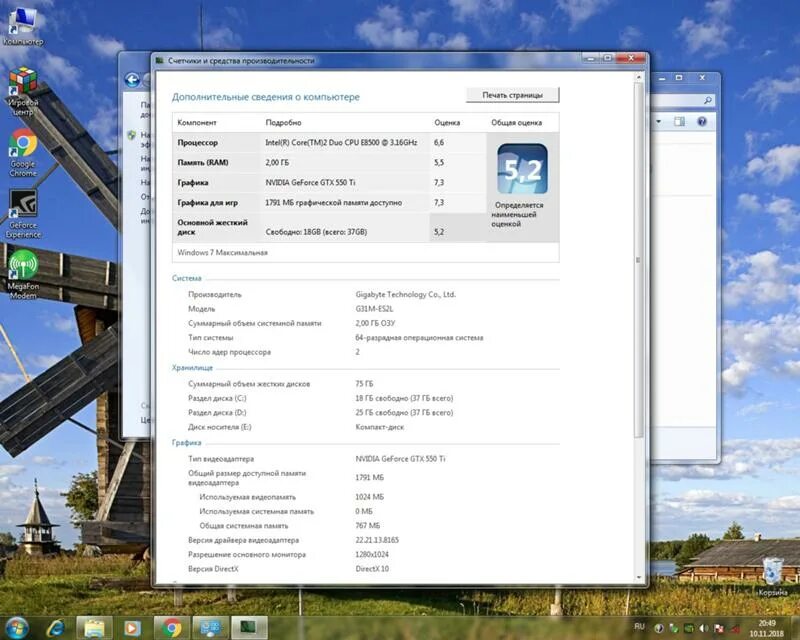800x640 pixels.
Task: Click the Графика section heading
Action: [186, 442]
